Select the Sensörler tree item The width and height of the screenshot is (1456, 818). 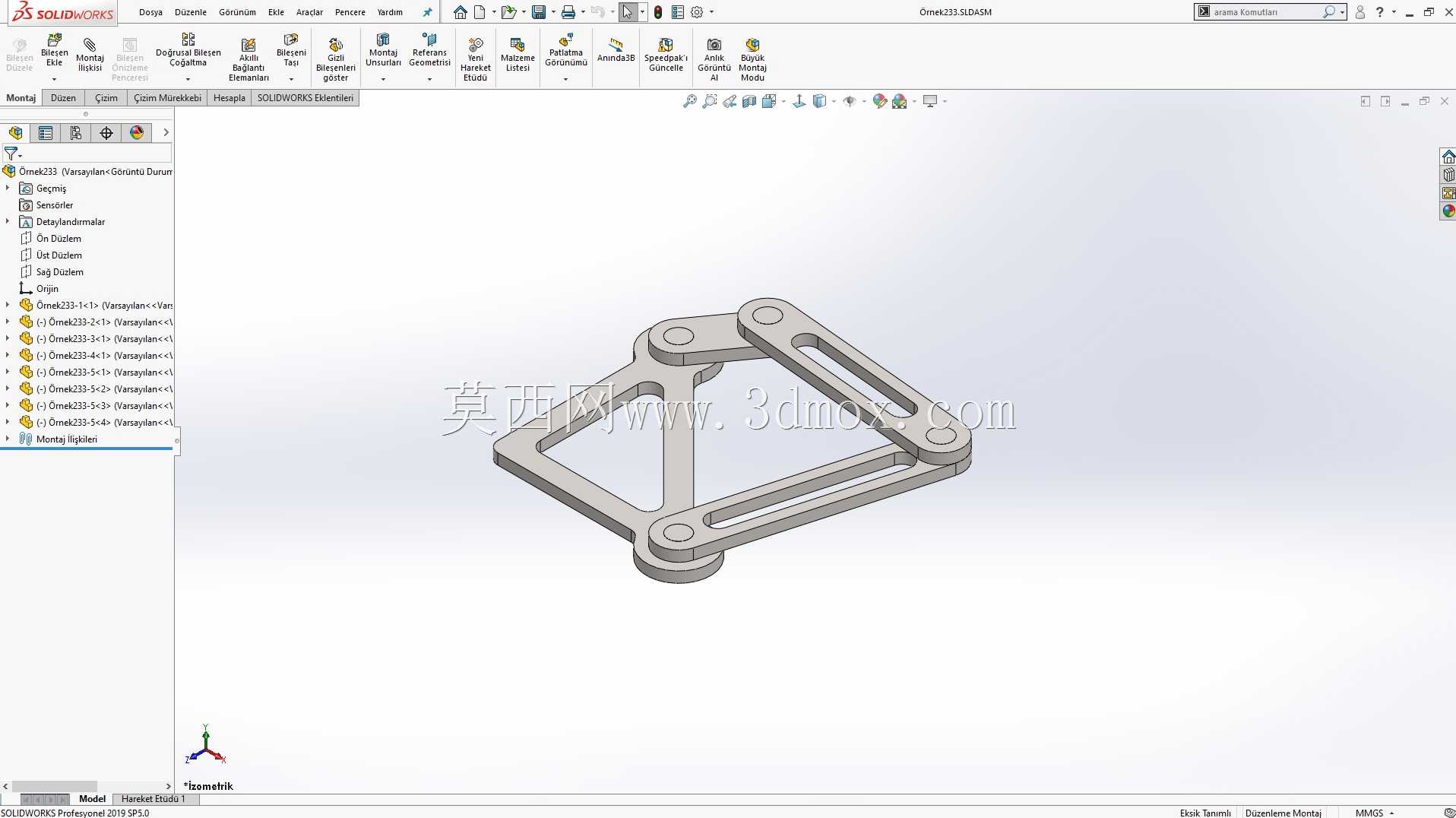point(55,205)
